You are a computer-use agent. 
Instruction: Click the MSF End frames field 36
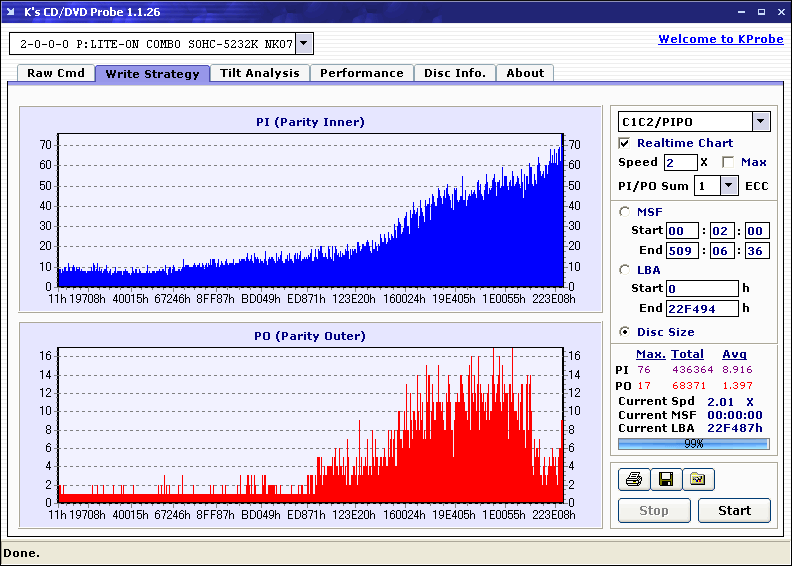(757, 250)
